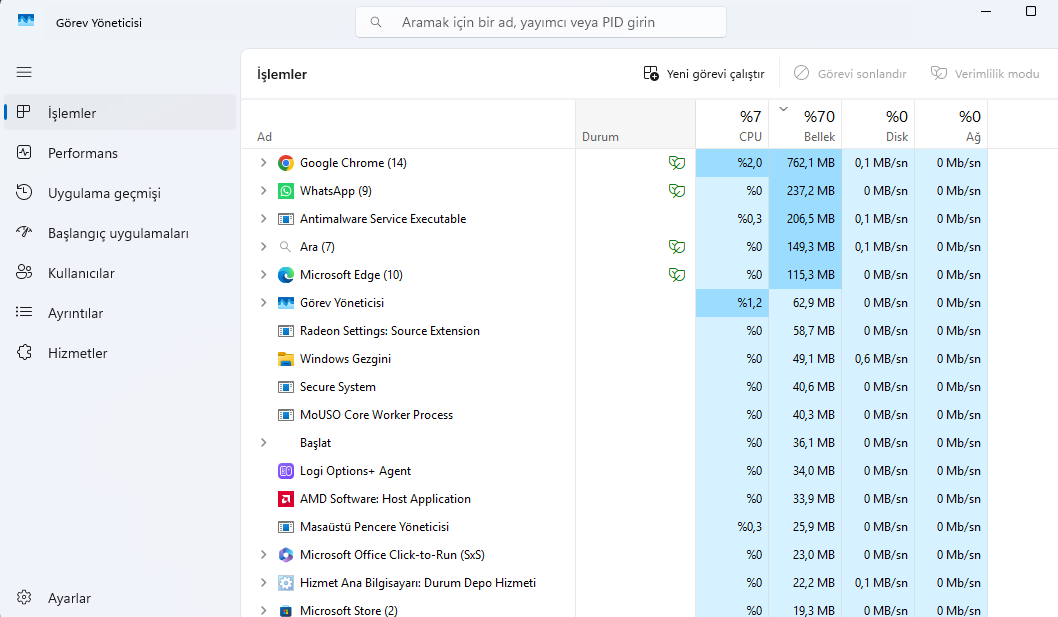Viewport: 1058px width, 617px height.
Task: Click the Windows Gezgini folder icon
Action: (286, 358)
